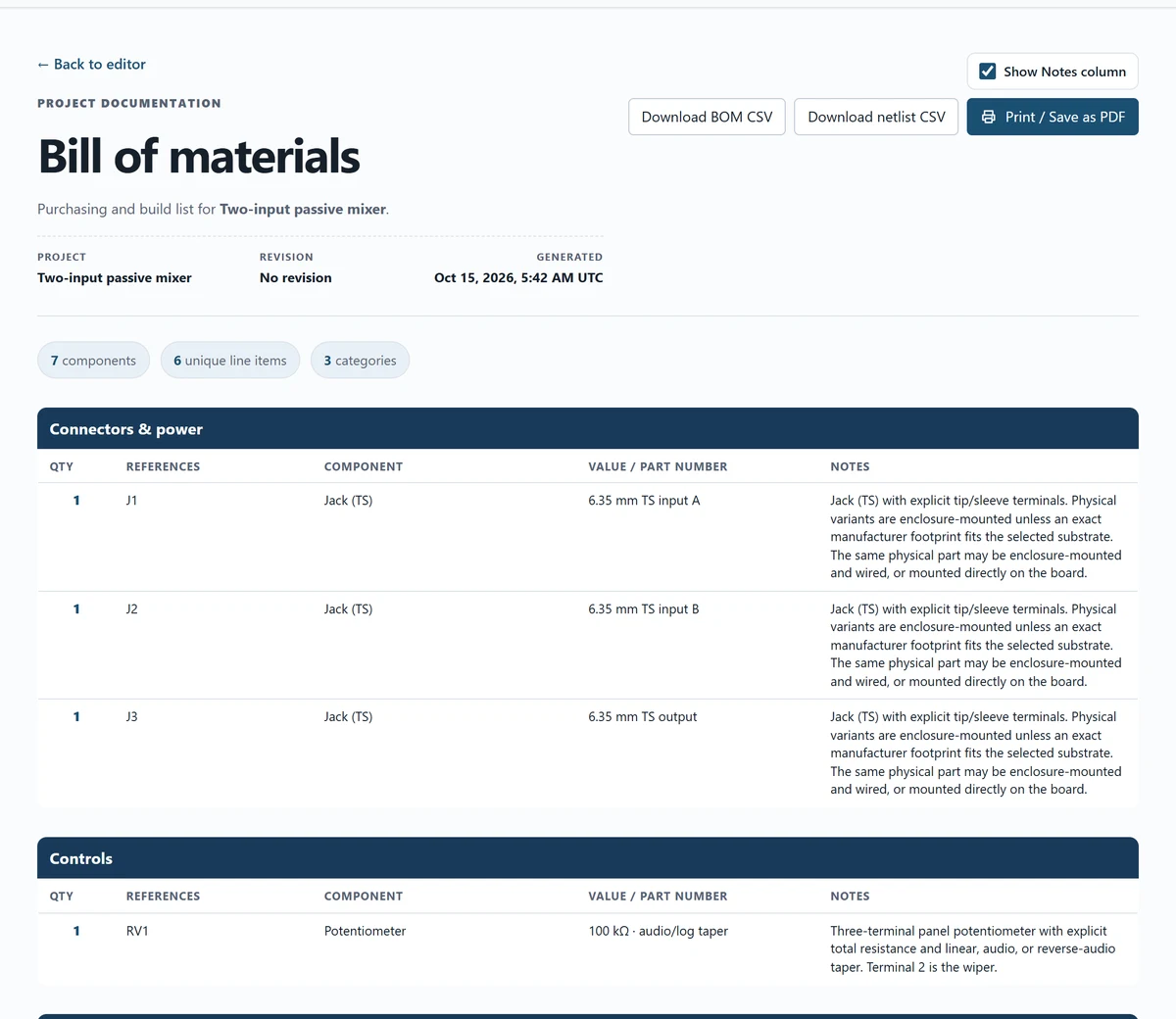Image resolution: width=1176 pixels, height=1019 pixels.
Task: Click the notes text for RV1 potentiometer
Action: (973, 949)
